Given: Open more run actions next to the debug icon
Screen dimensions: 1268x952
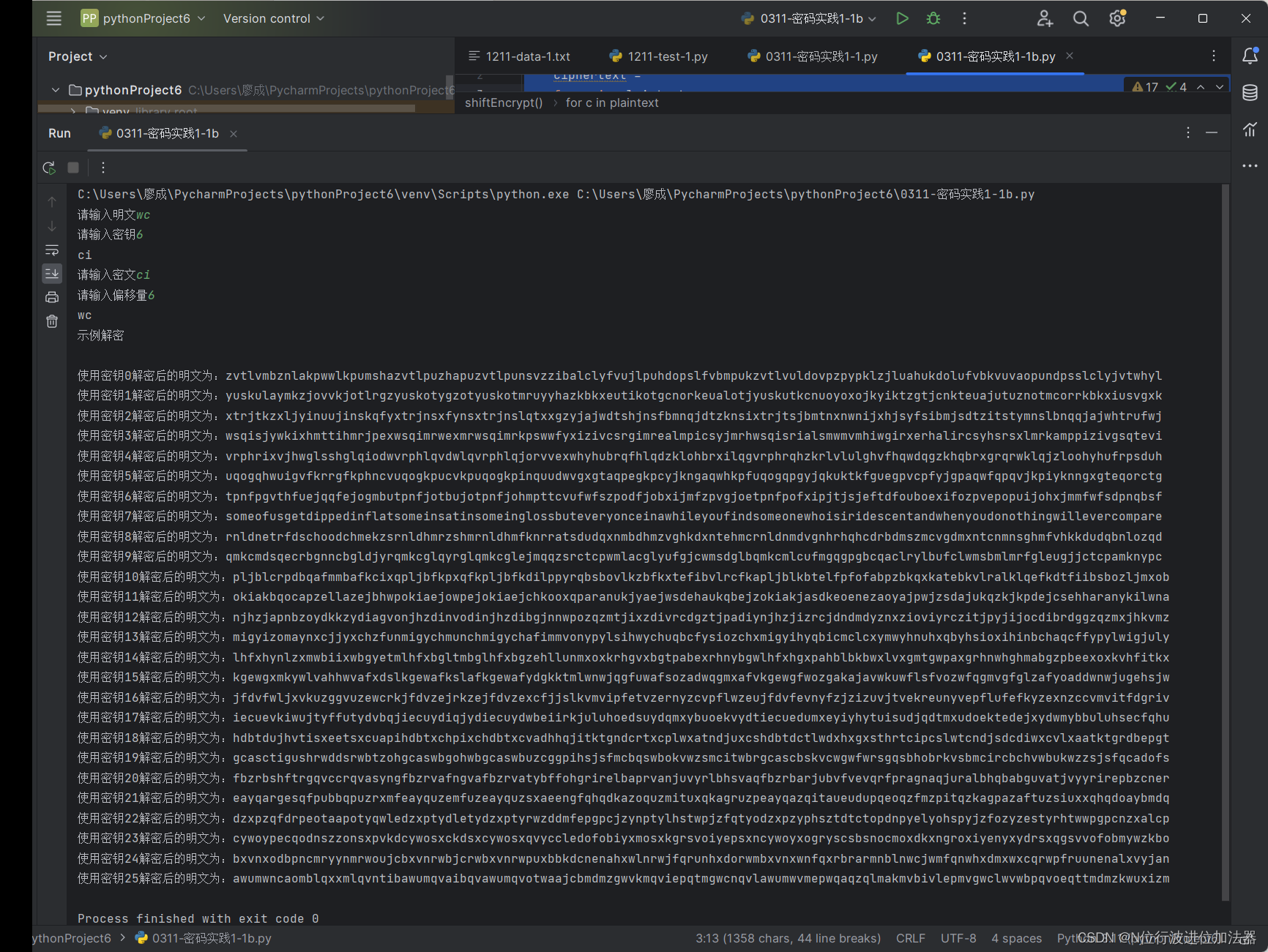Looking at the screenshot, I should pyautogui.click(x=964, y=18).
